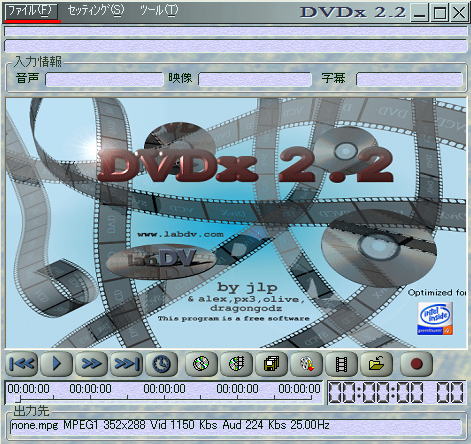
Task: Click the fast-forward double arrow button
Action: coord(91,364)
